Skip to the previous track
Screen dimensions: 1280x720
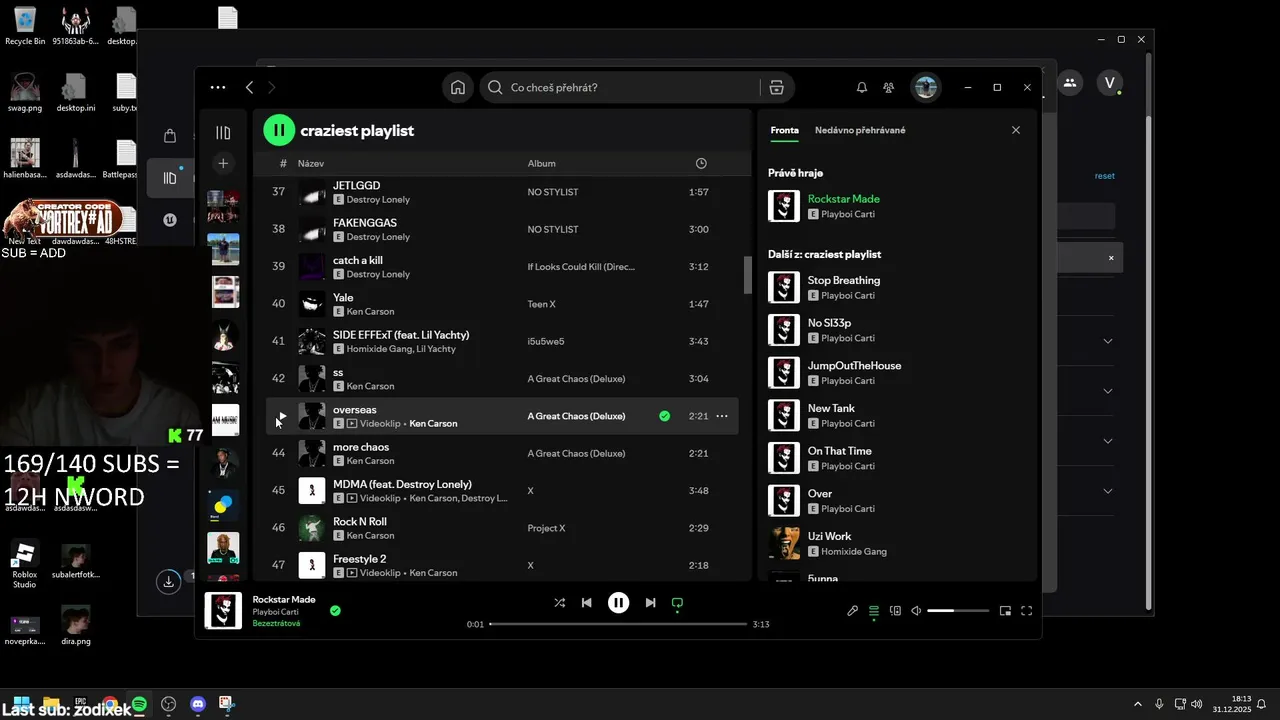click(x=587, y=603)
